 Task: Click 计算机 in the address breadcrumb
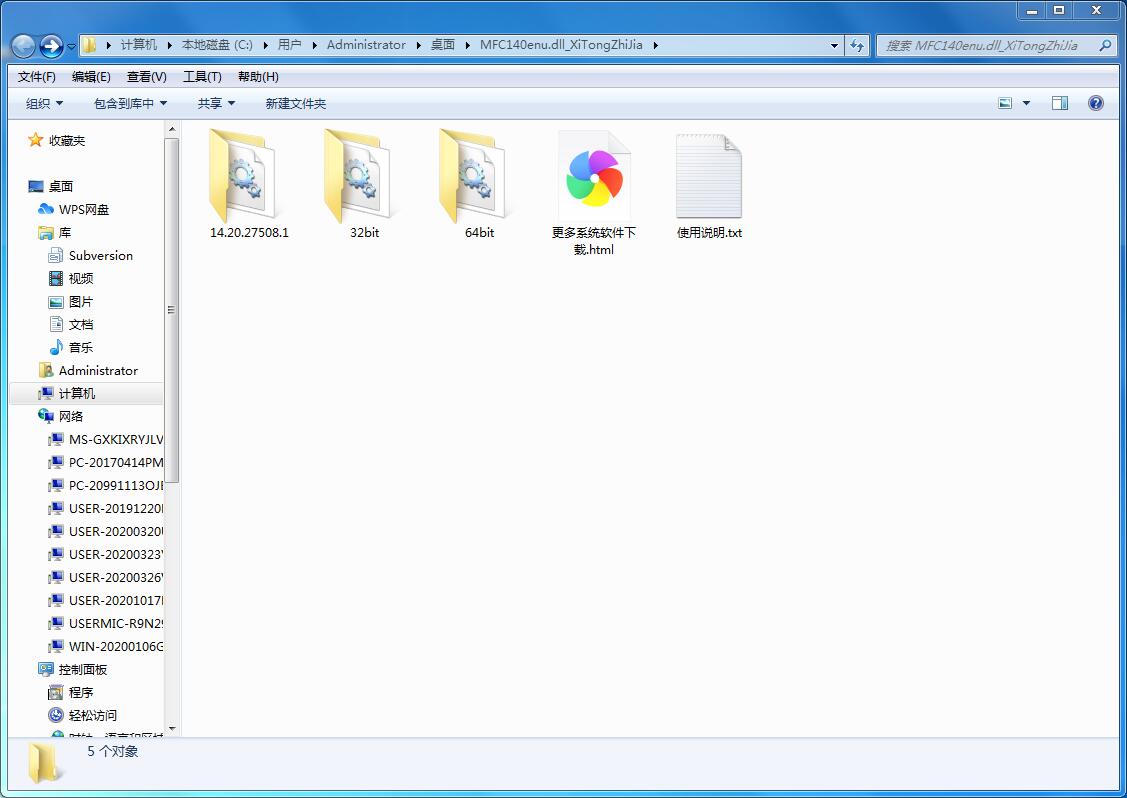pyautogui.click(x=138, y=45)
